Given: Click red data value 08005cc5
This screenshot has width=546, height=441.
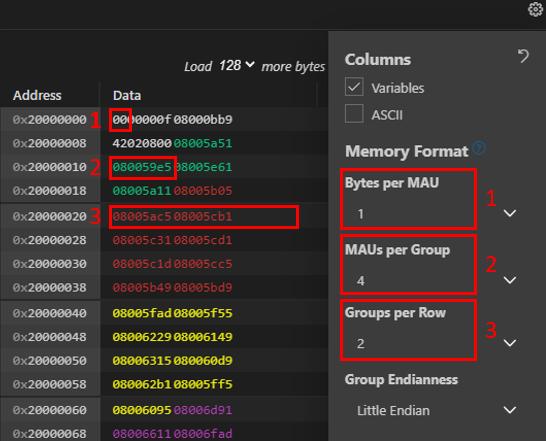Looking at the screenshot, I should coord(203,264).
